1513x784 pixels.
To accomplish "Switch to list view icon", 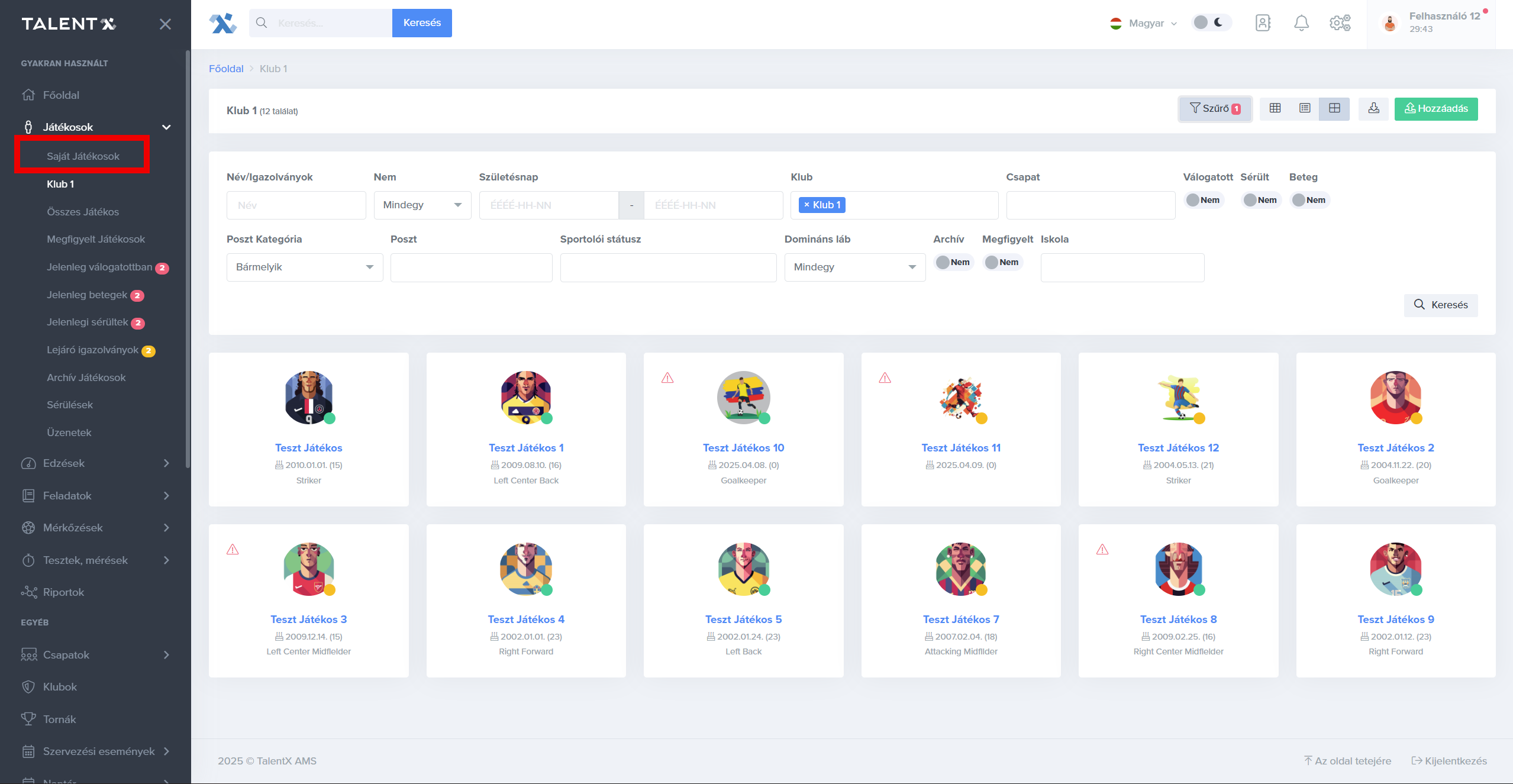I will (1305, 108).
